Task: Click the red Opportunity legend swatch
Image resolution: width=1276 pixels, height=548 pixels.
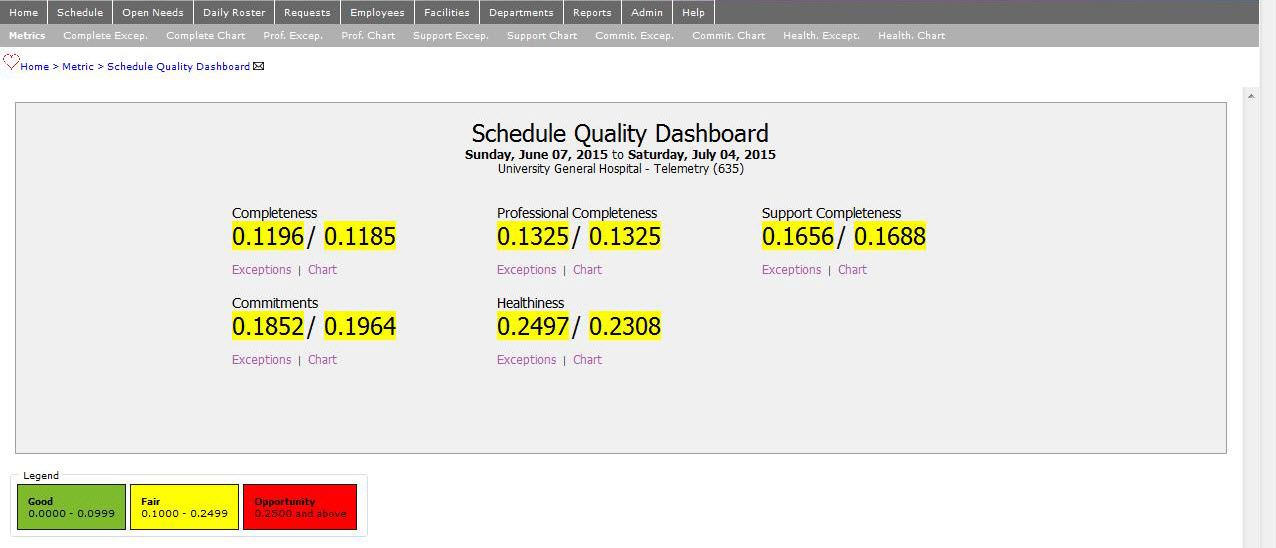Action: coord(299,507)
